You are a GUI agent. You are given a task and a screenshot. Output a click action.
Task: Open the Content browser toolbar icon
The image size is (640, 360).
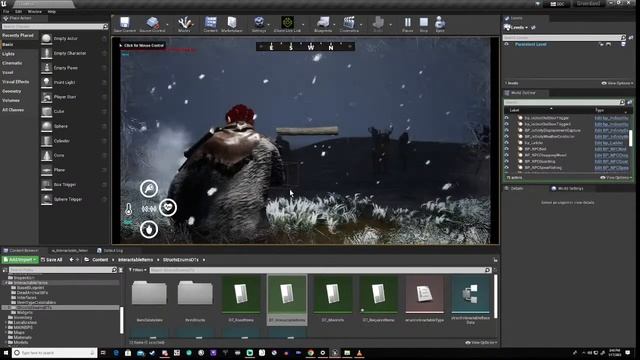211,24
